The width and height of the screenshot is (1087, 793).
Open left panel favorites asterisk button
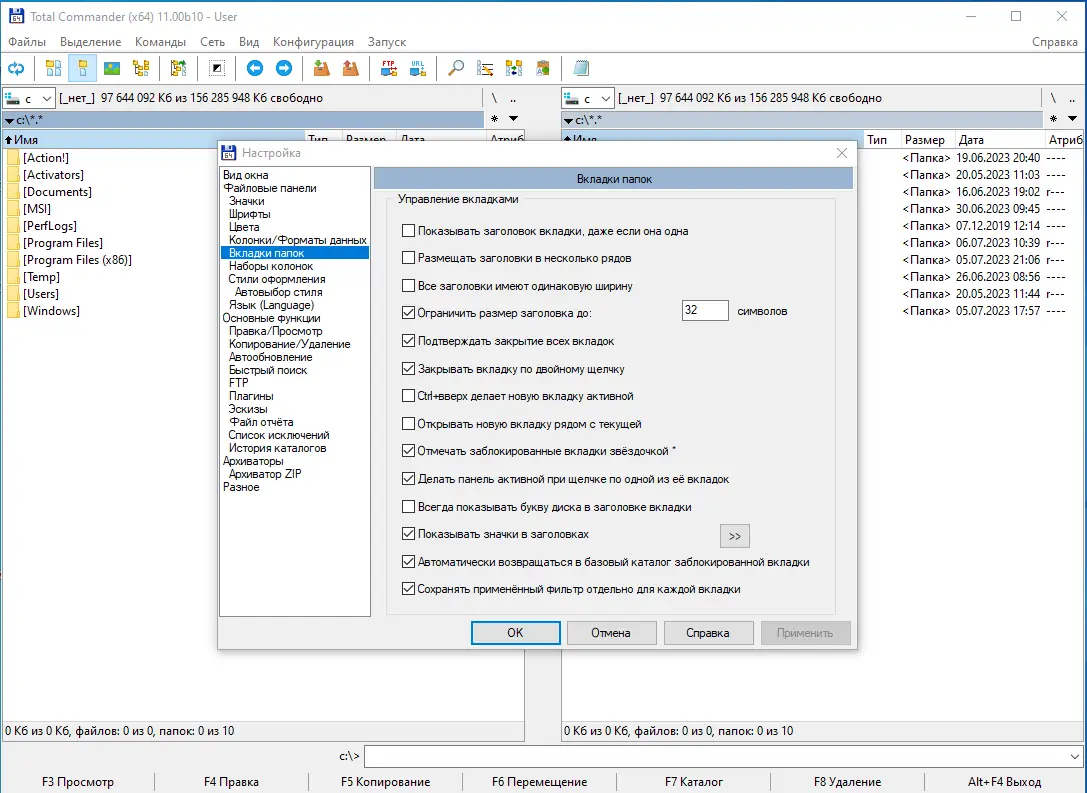[494, 119]
